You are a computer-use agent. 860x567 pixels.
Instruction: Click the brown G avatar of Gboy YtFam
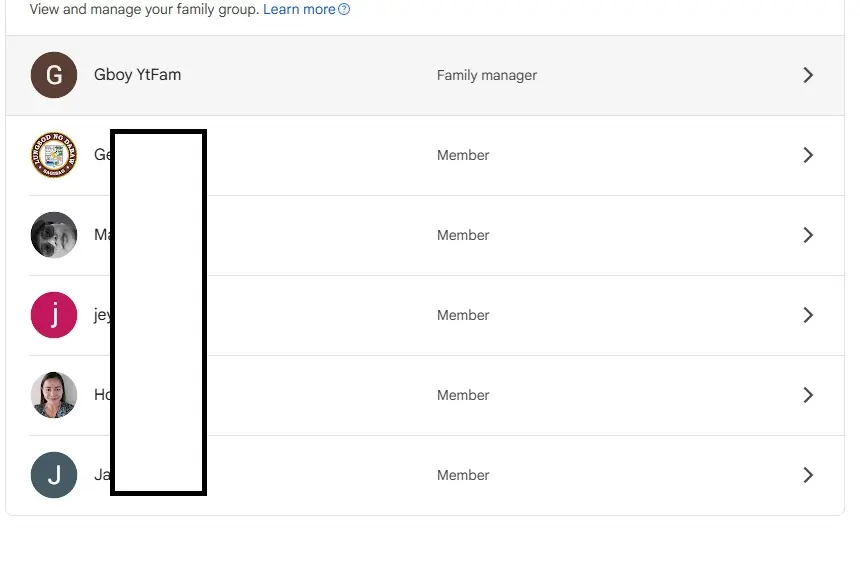(54, 75)
